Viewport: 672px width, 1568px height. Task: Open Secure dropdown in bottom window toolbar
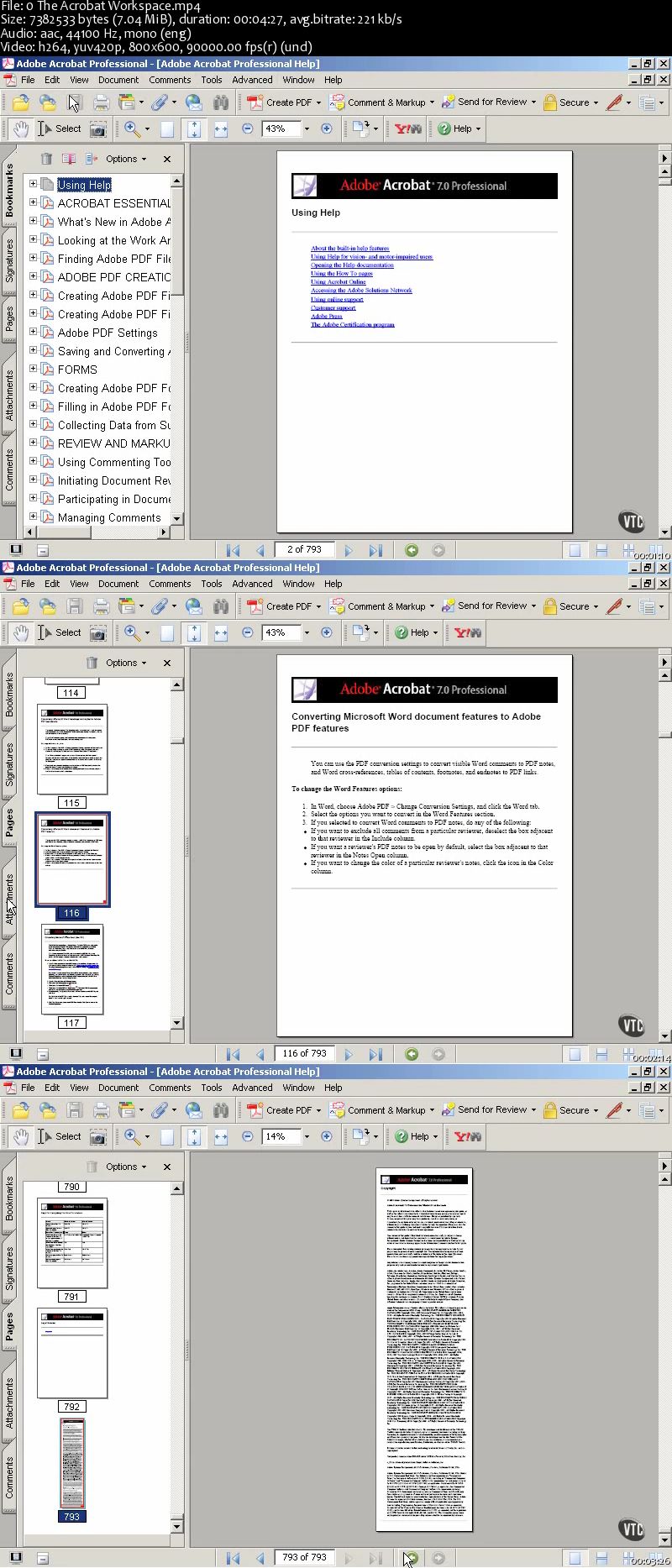point(596,1110)
